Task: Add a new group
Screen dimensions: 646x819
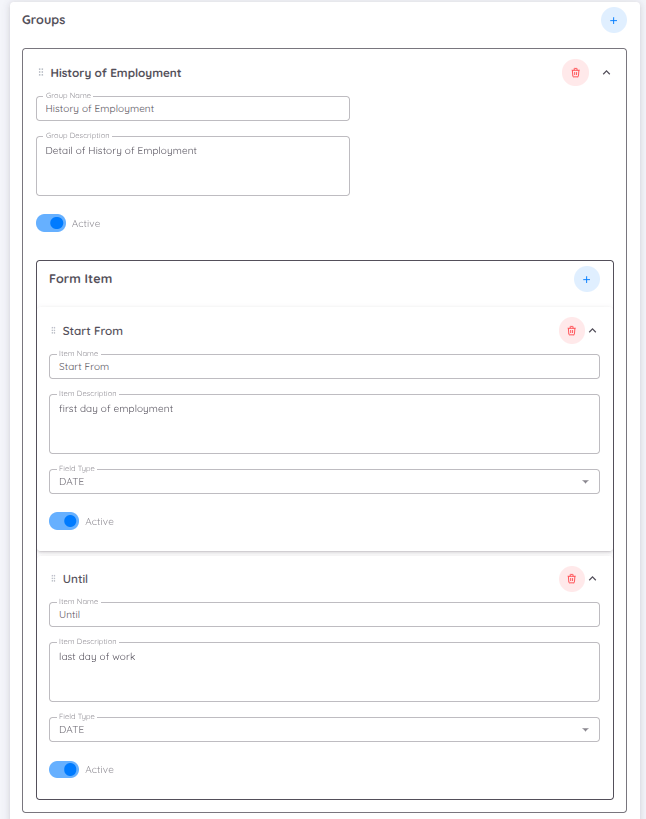Action: point(613,19)
